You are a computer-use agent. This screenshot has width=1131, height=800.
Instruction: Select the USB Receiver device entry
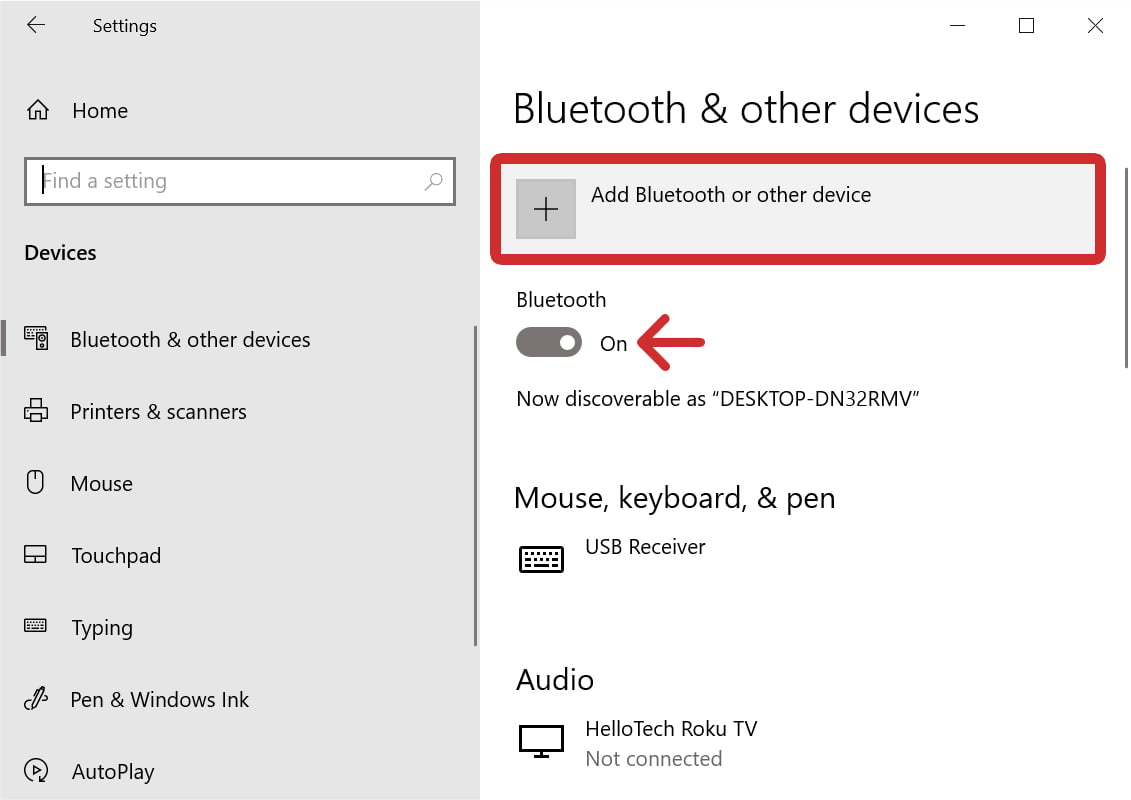point(645,547)
